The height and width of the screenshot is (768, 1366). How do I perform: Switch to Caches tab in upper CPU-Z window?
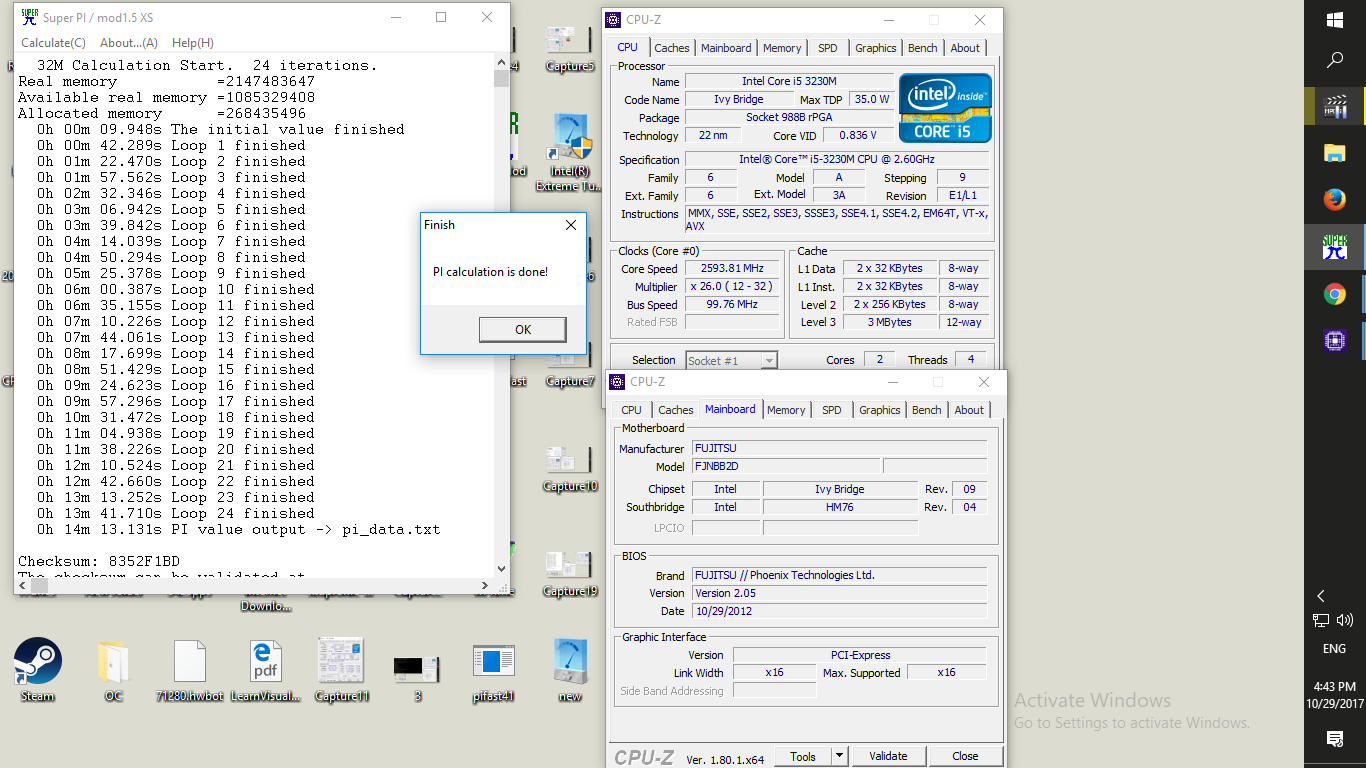(672, 48)
